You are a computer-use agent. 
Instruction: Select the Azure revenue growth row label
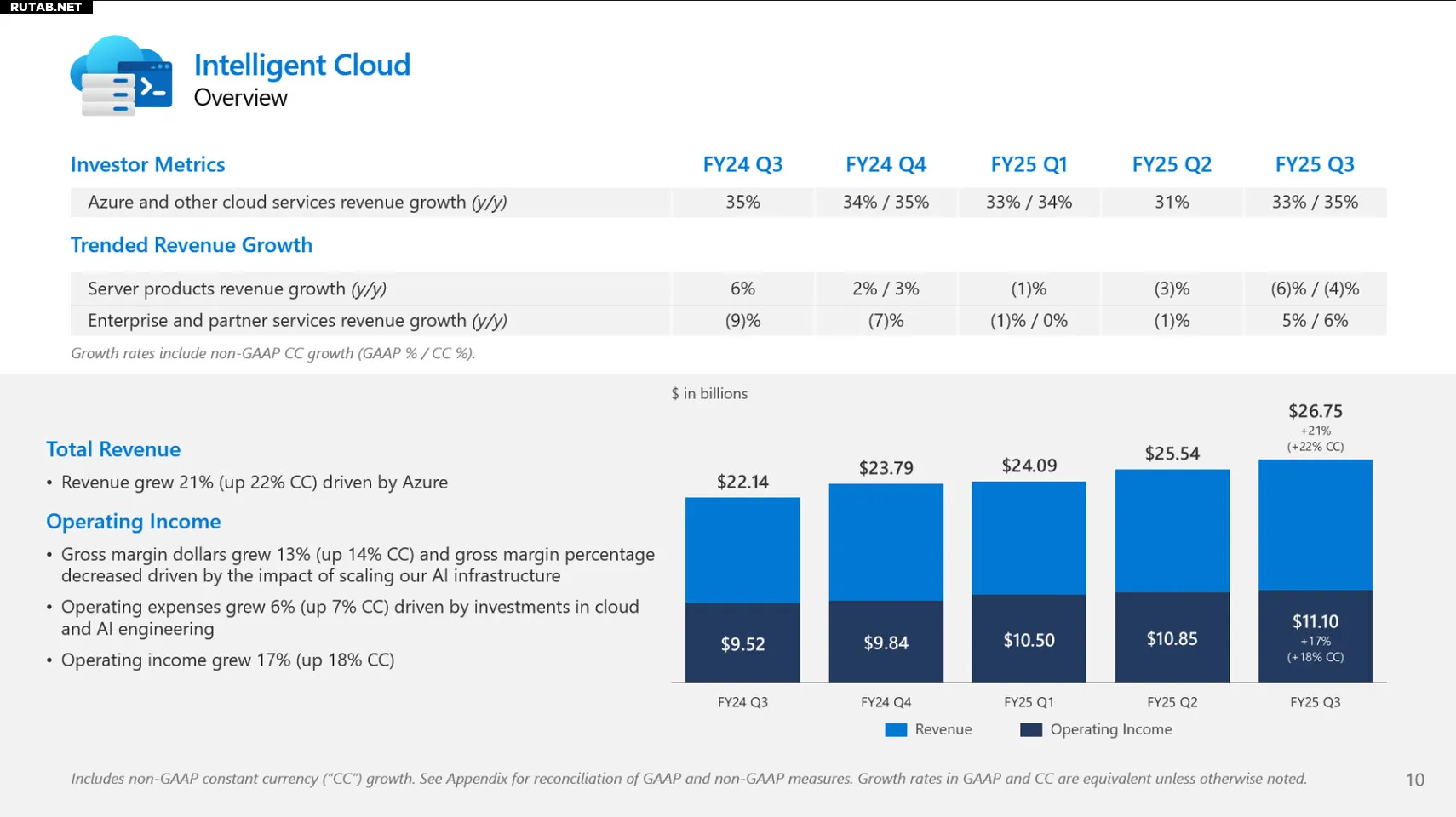pyautogui.click(x=297, y=203)
